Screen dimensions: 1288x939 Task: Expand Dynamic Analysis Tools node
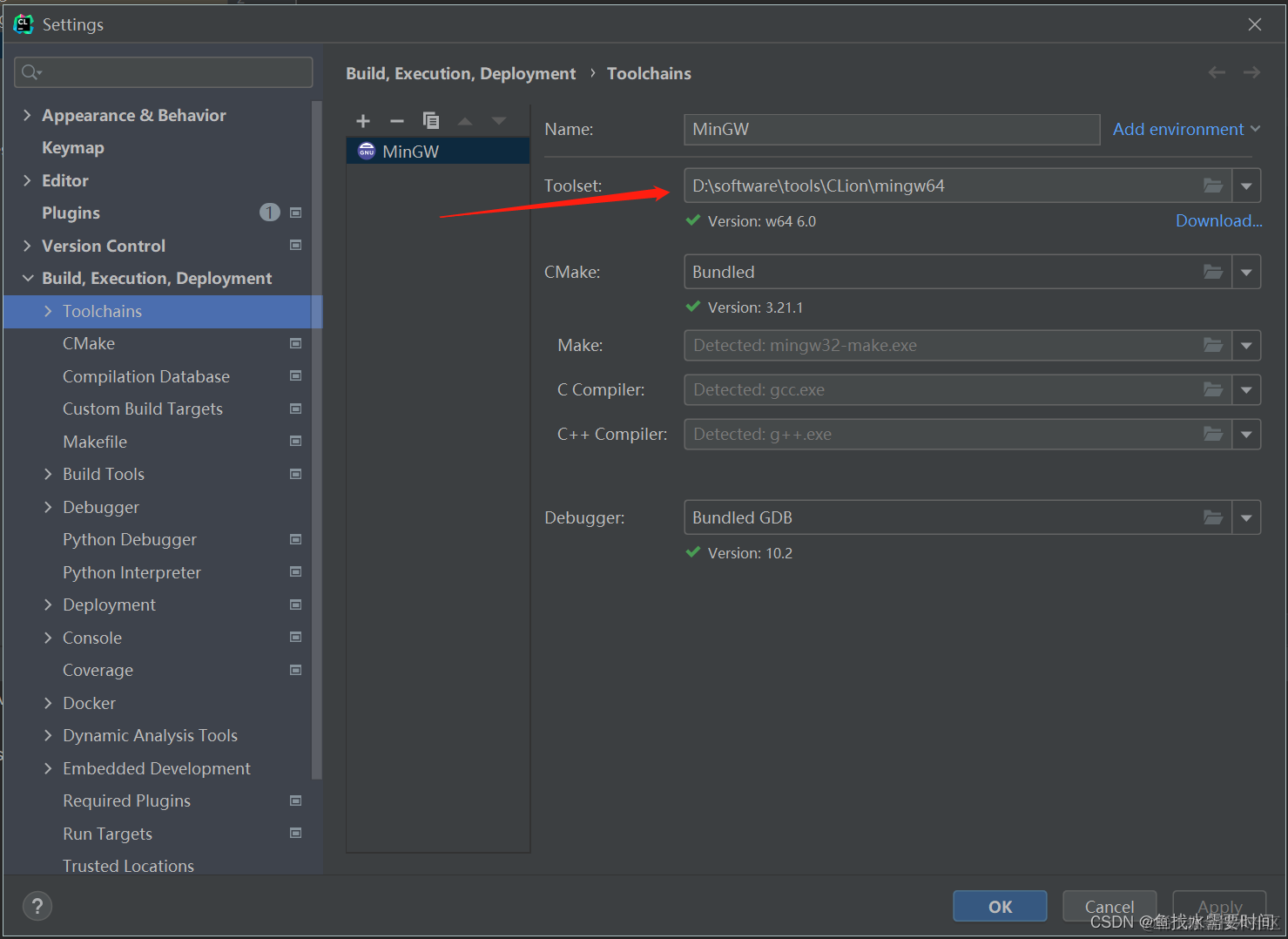48,735
